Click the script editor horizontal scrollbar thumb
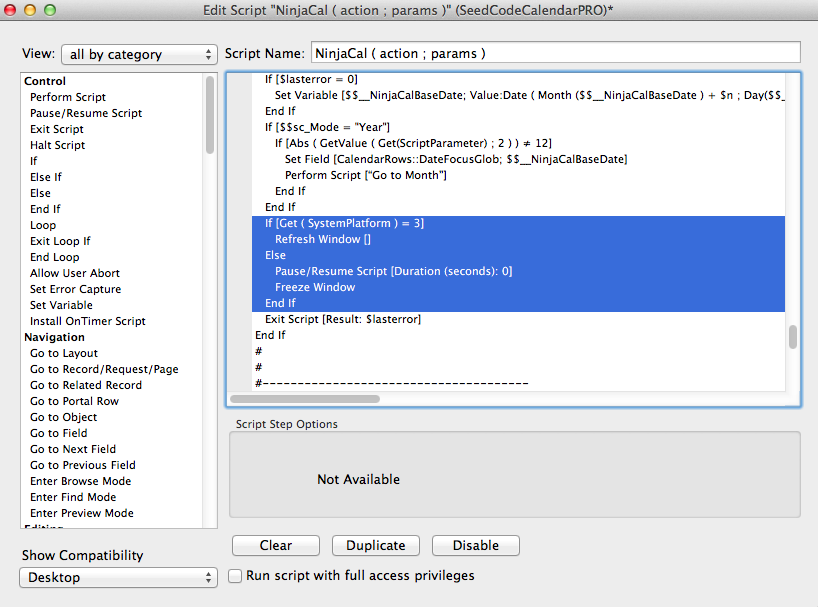Screen dimensions: 818x607 point(305,399)
